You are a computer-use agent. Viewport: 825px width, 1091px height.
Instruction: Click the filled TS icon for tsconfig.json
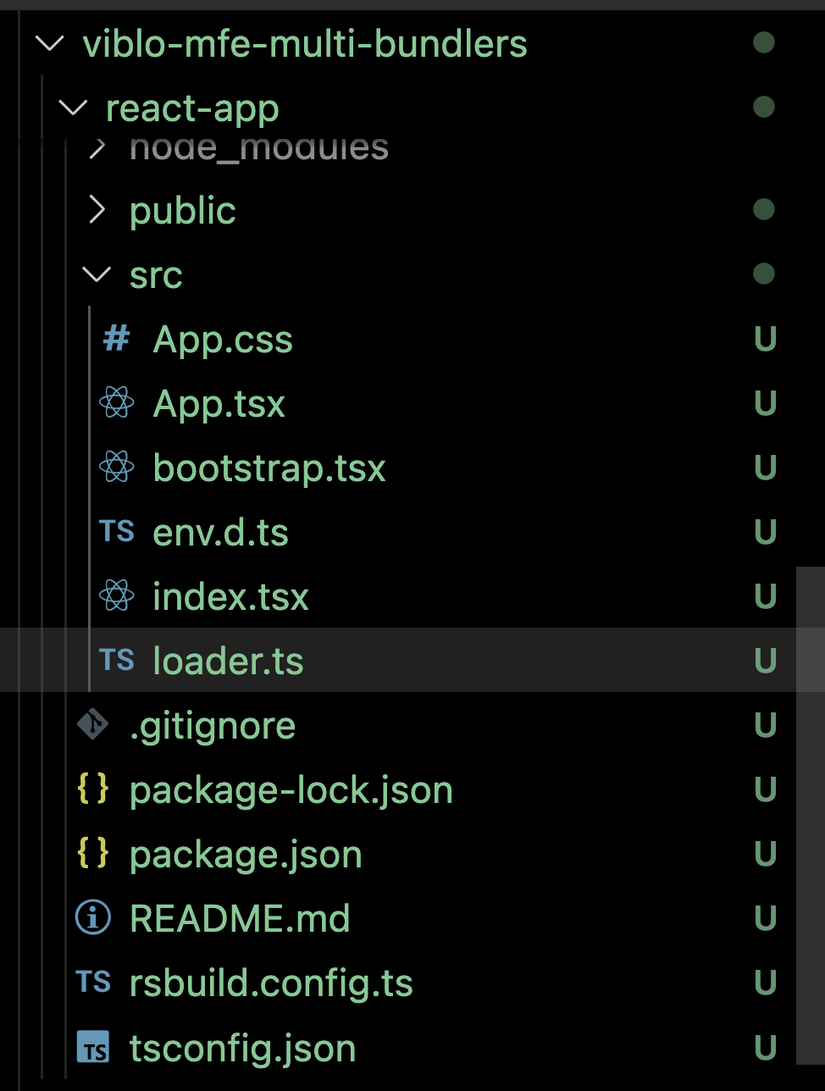95,1046
